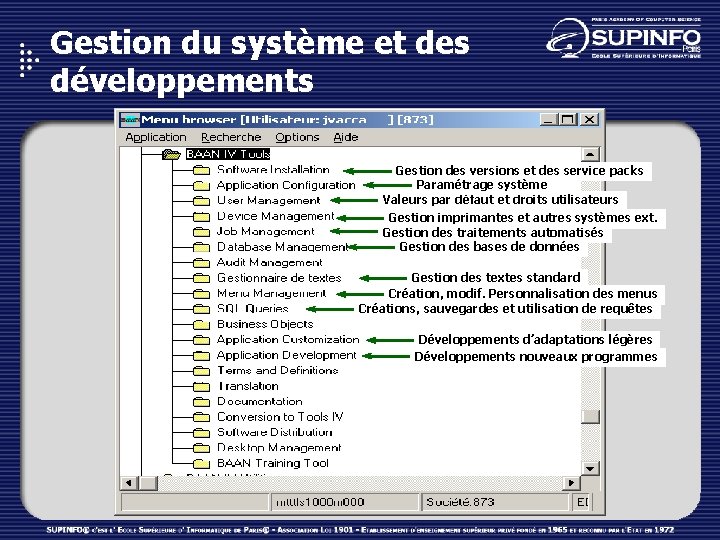720x540 pixels.
Task: Select Terms and Definitions in the tree
Action: [278, 371]
